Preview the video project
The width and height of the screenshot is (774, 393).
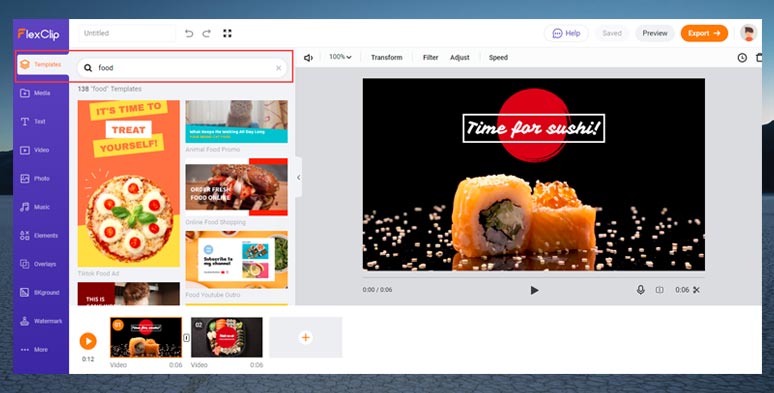tap(655, 33)
